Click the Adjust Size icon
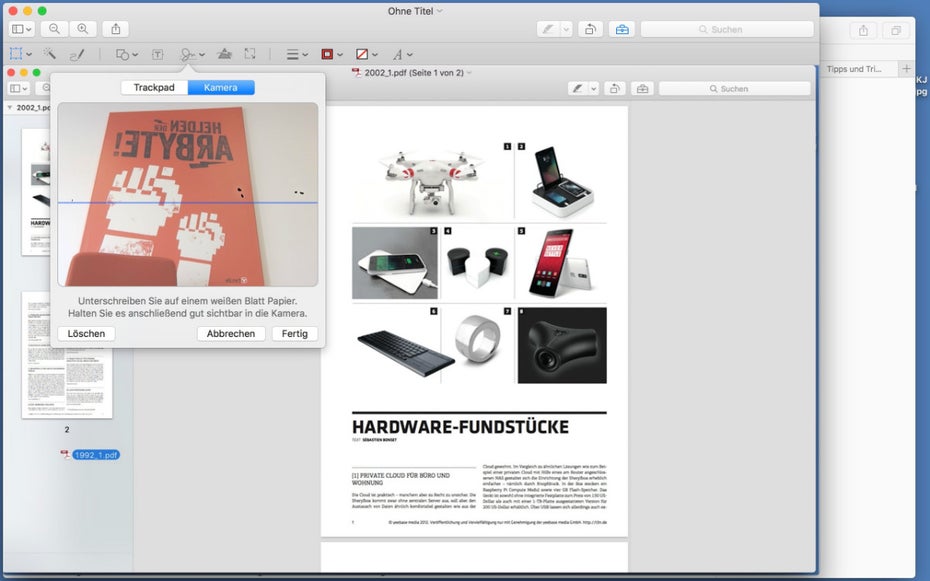930x581 pixels. tap(250, 54)
